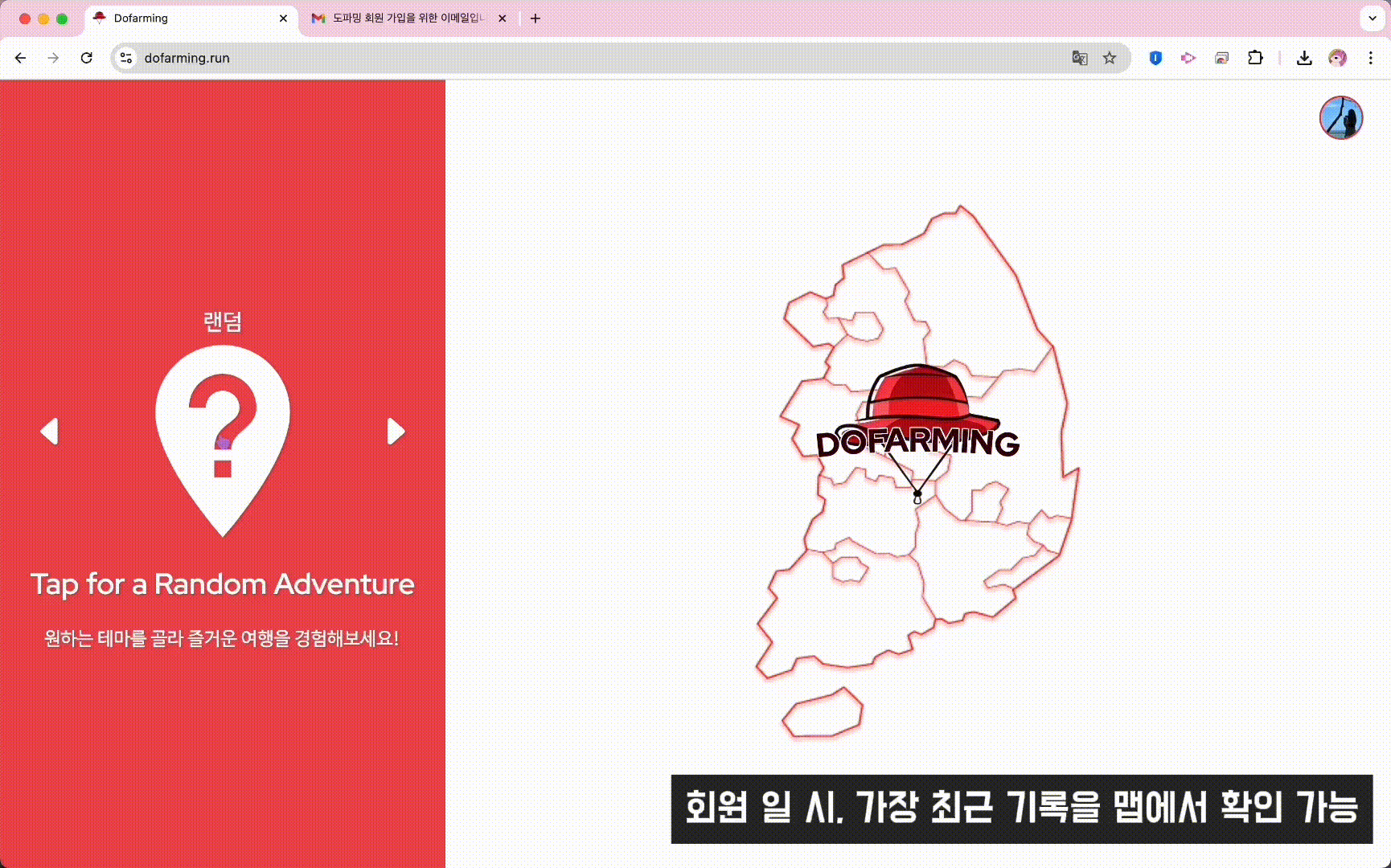Show browser downloads
Image resolution: width=1391 pixels, height=868 pixels.
coord(1304,58)
